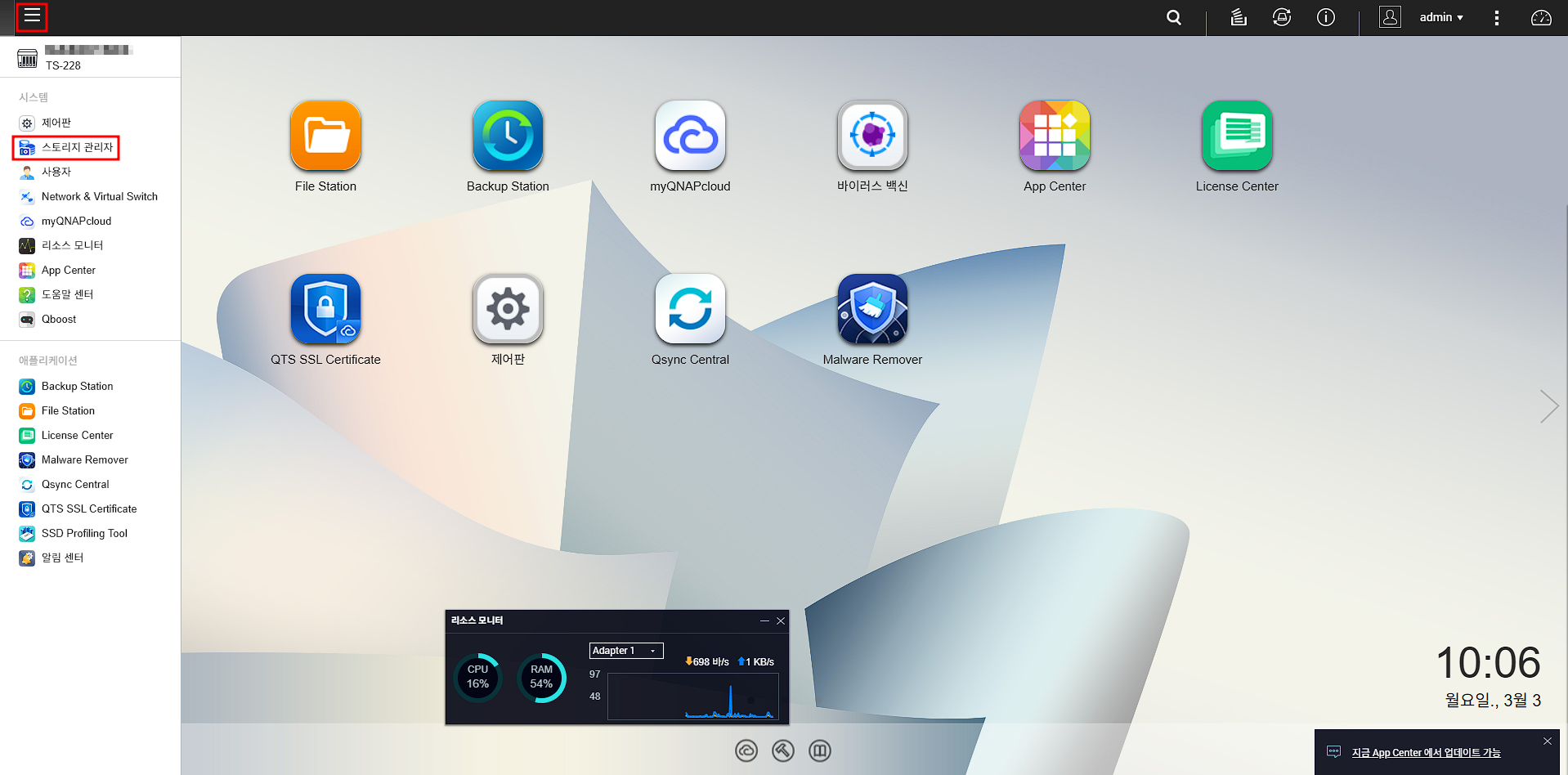This screenshot has width=1568, height=775.
Task: Close the 리소스 모니터 widget
Action: (781, 620)
